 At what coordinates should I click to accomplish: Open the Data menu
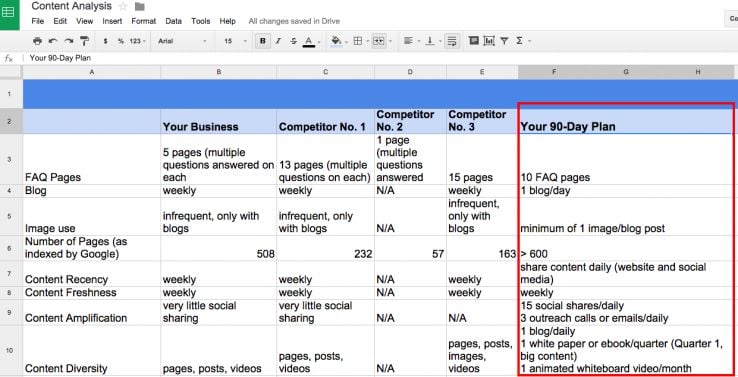(x=174, y=21)
